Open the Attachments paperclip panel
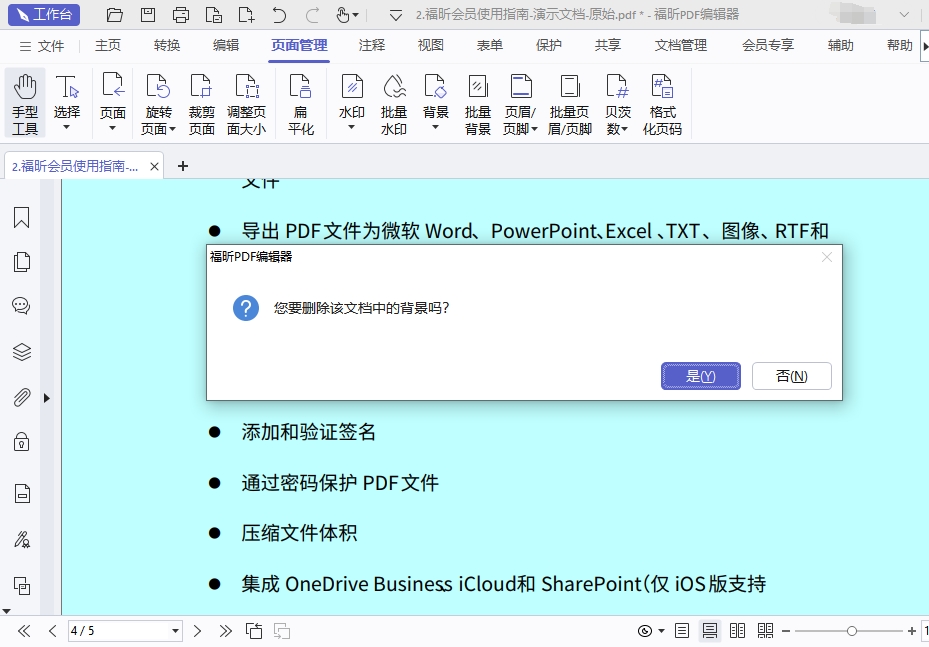Image resolution: width=929 pixels, height=647 pixels. point(21,397)
